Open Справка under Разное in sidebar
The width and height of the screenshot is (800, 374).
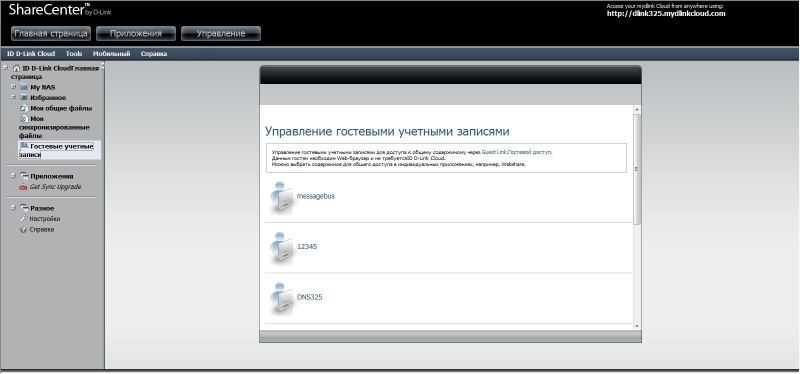(42, 230)
